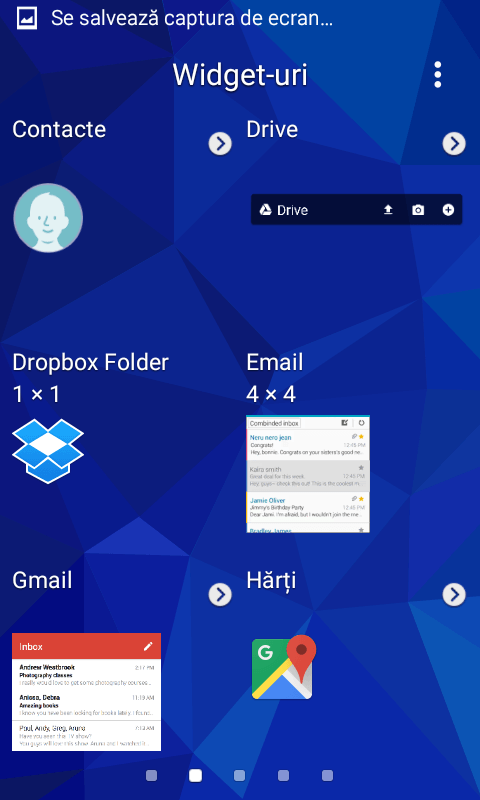Open the three-dot overflow menu
The height and width of the screenshot is (800, 480).
[x=437, y=75]
